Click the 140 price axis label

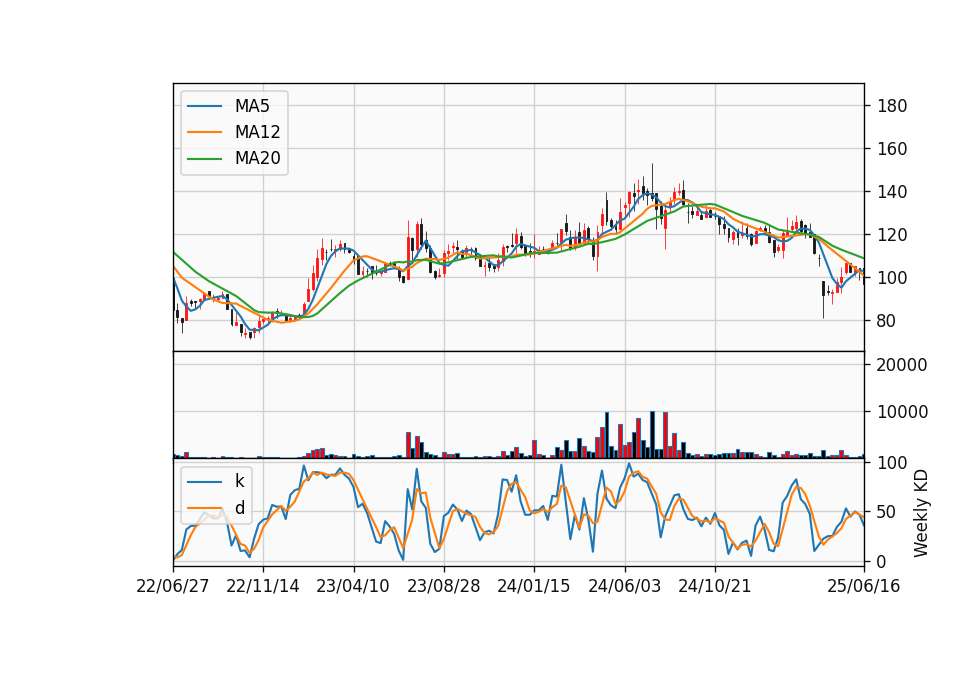click(x=892, y=192)
